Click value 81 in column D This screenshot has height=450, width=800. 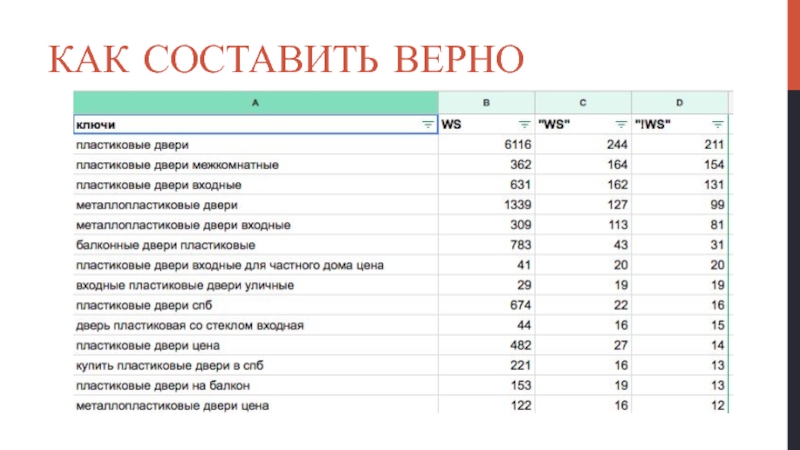(717, 225)
